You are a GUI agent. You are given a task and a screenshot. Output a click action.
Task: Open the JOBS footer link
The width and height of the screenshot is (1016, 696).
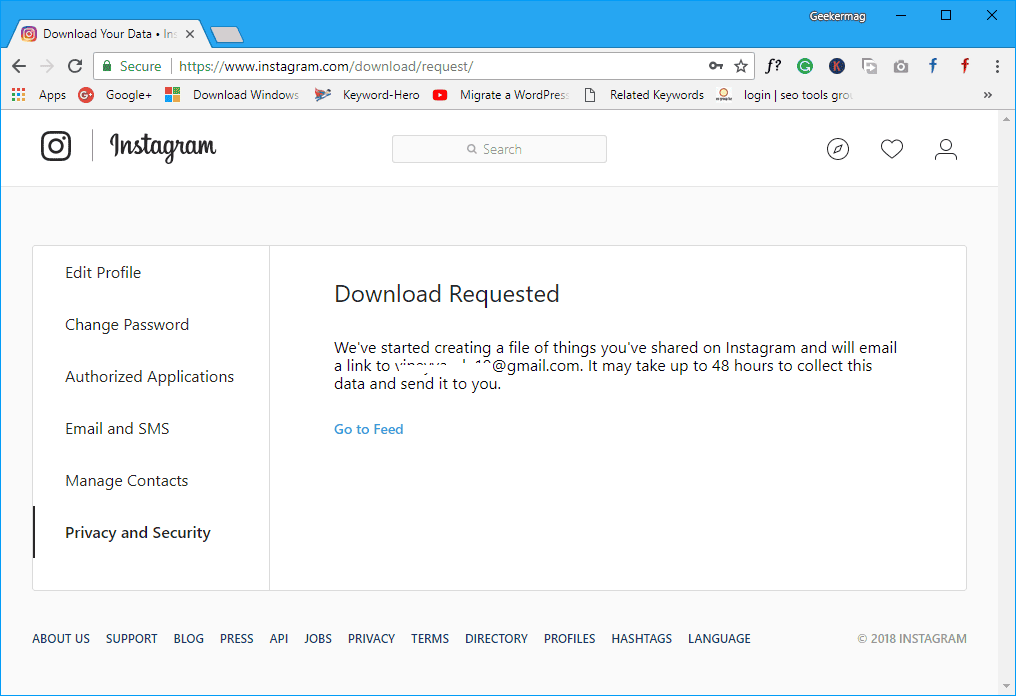tap(318, 638)
